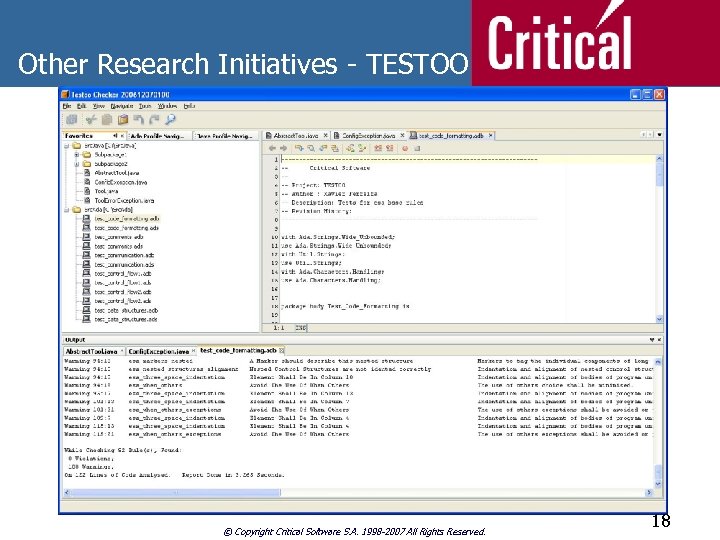Click the Output panel horizontal scrollbar thumb

[x=175, y=493]
